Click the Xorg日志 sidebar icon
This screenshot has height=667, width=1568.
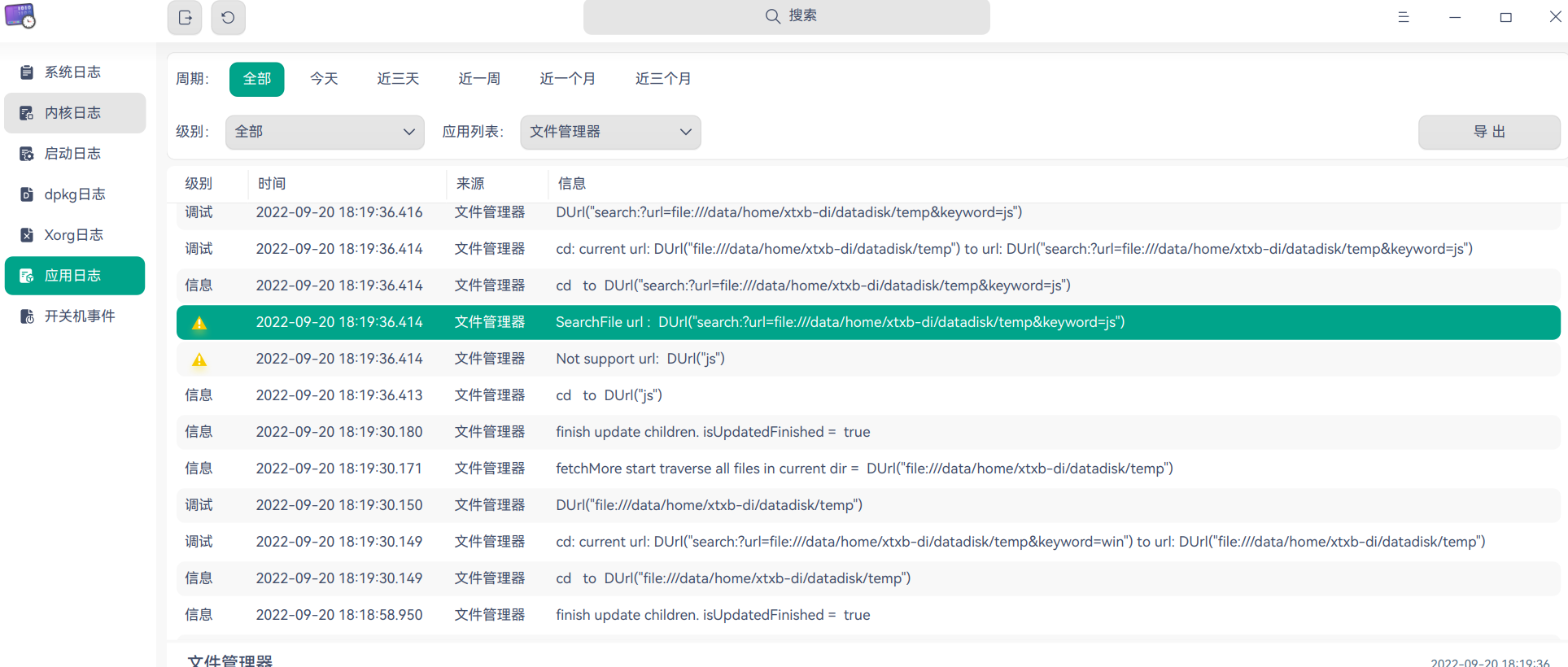(27, 235)
